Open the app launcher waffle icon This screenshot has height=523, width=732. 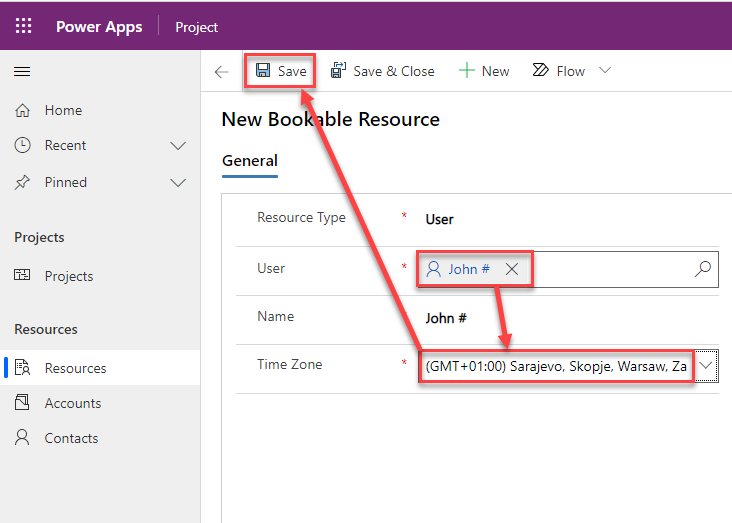pyautogui.click(x=23, y=27)
